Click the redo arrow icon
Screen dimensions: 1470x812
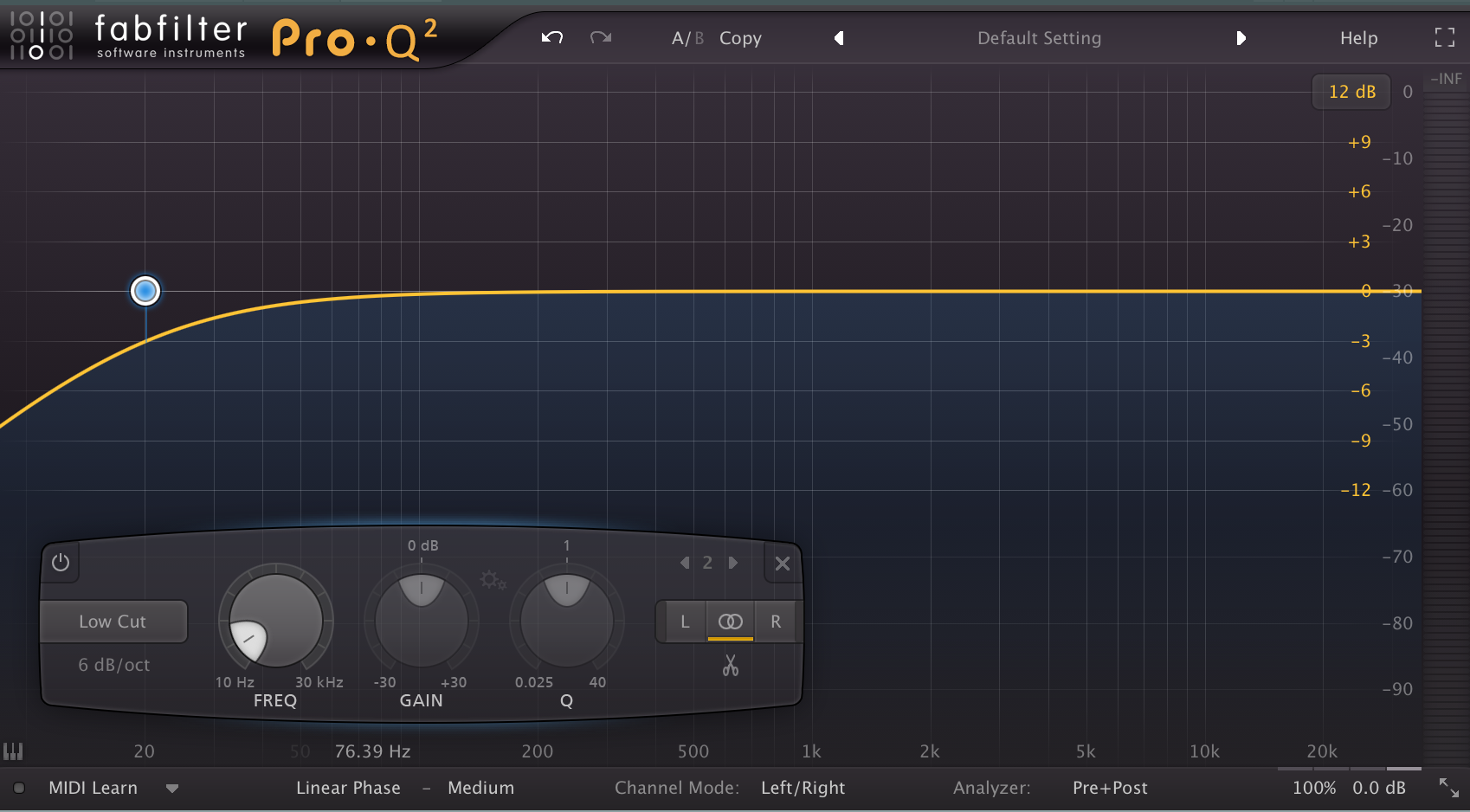[x=601, y=37]
